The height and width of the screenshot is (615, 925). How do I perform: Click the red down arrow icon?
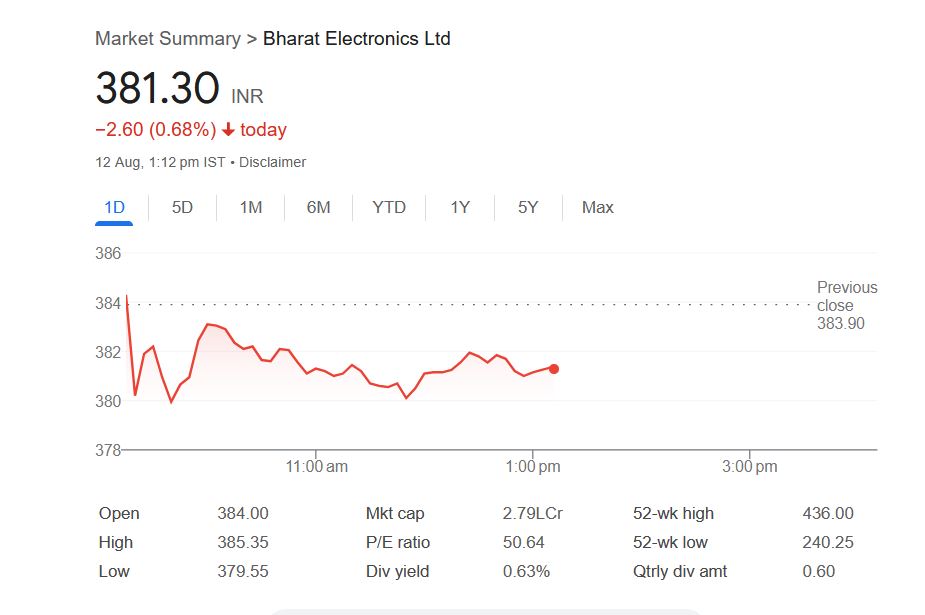pyautogui.click(x=228, y=130)
